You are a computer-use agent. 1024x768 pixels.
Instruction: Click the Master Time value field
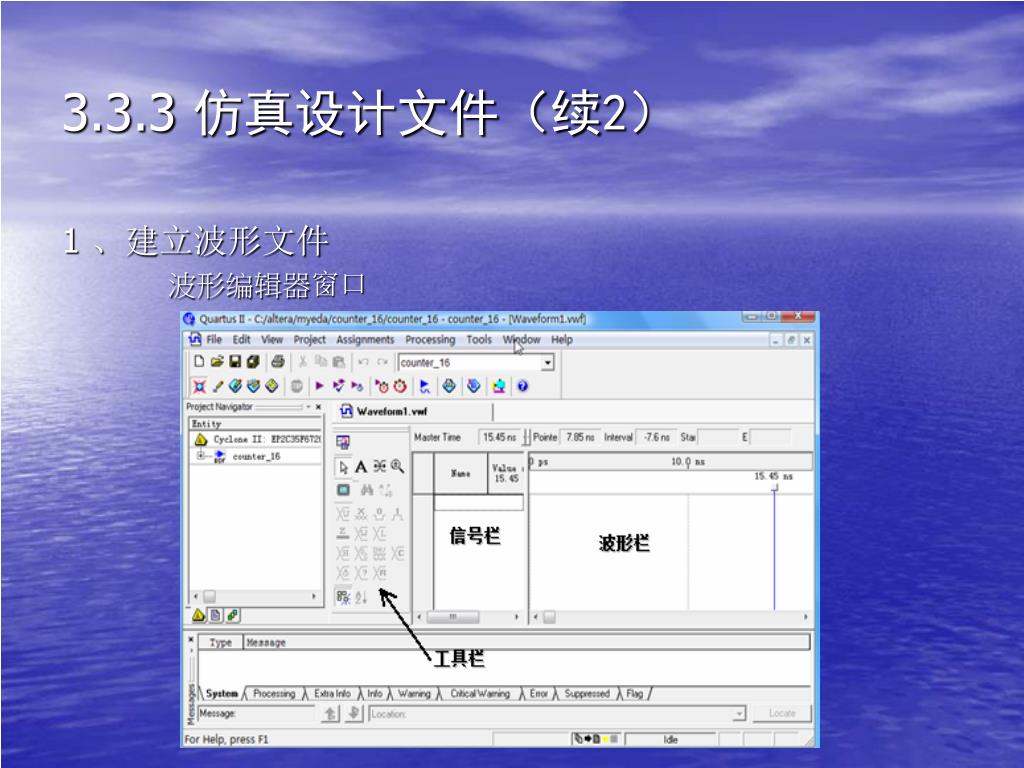499,437
